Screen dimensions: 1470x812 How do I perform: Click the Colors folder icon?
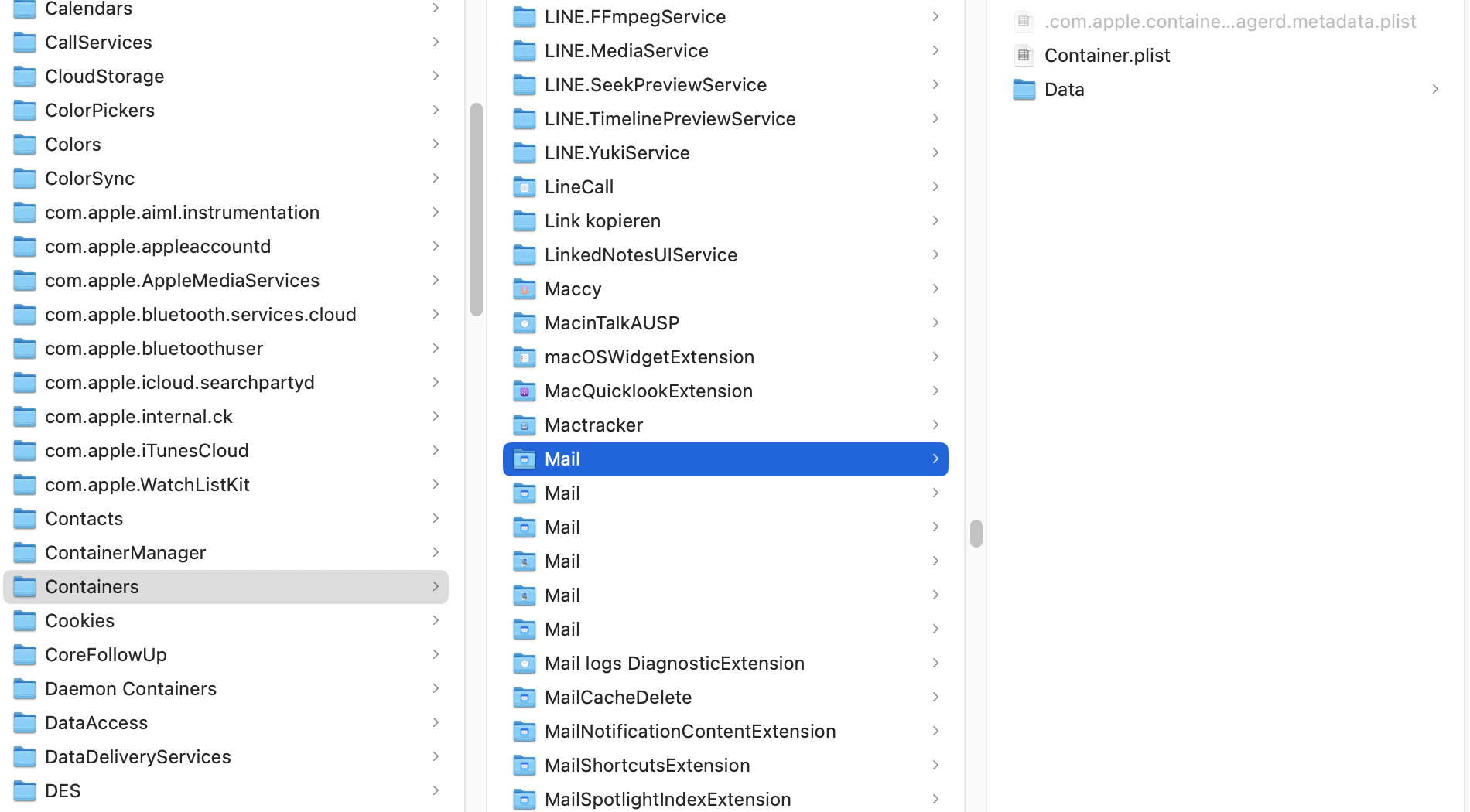click(25, 145)
